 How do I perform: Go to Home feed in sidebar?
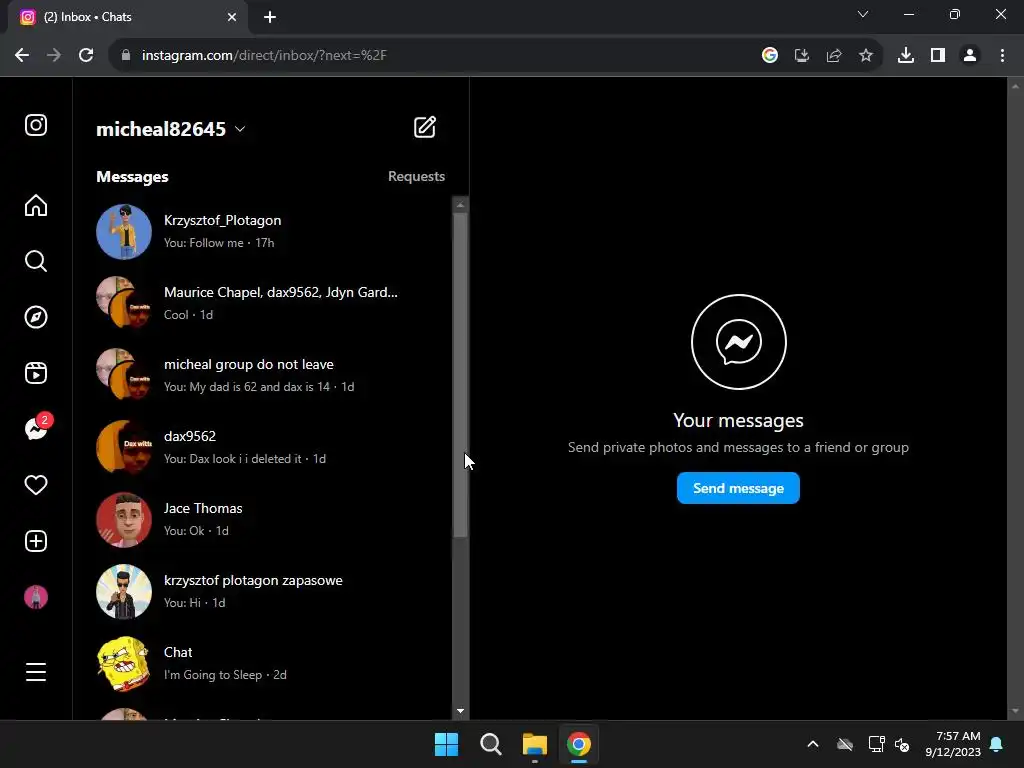(x=36, y=205)
